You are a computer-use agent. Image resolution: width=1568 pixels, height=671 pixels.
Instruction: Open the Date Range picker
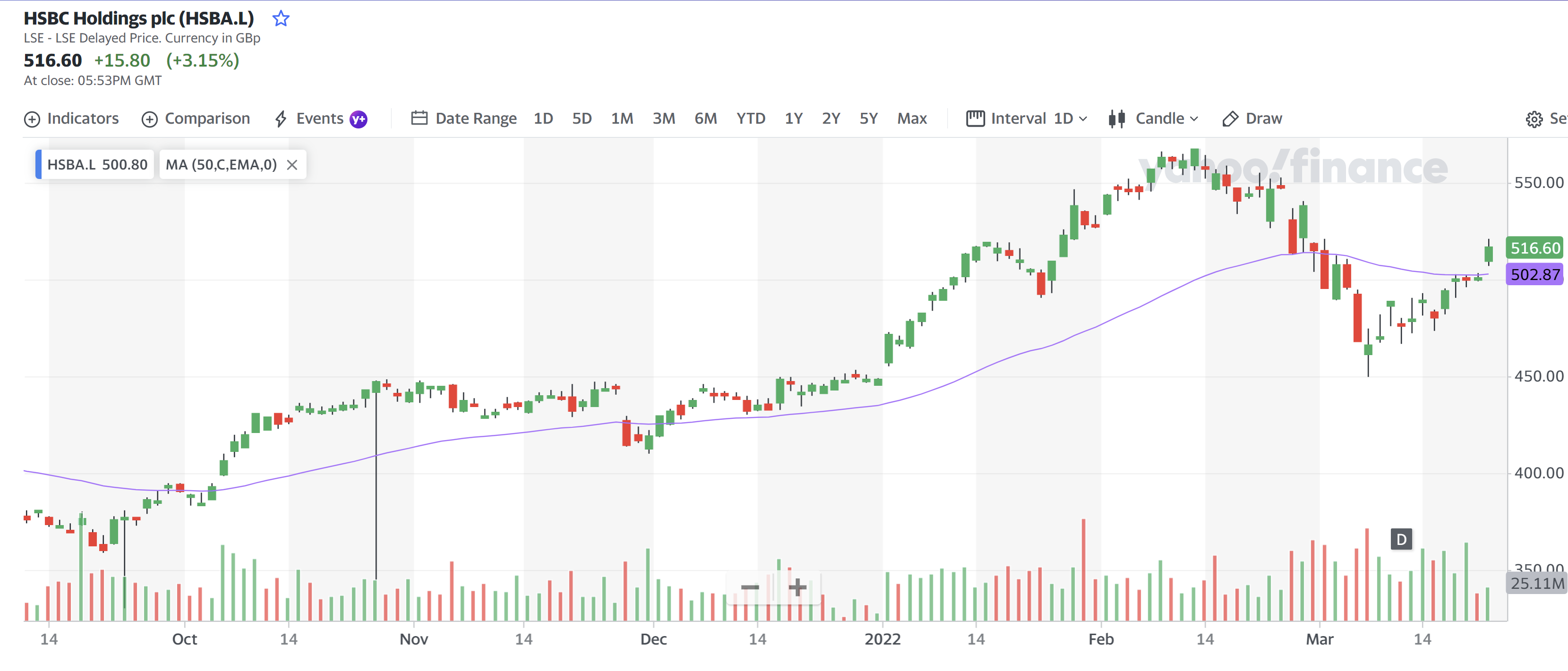464,119
